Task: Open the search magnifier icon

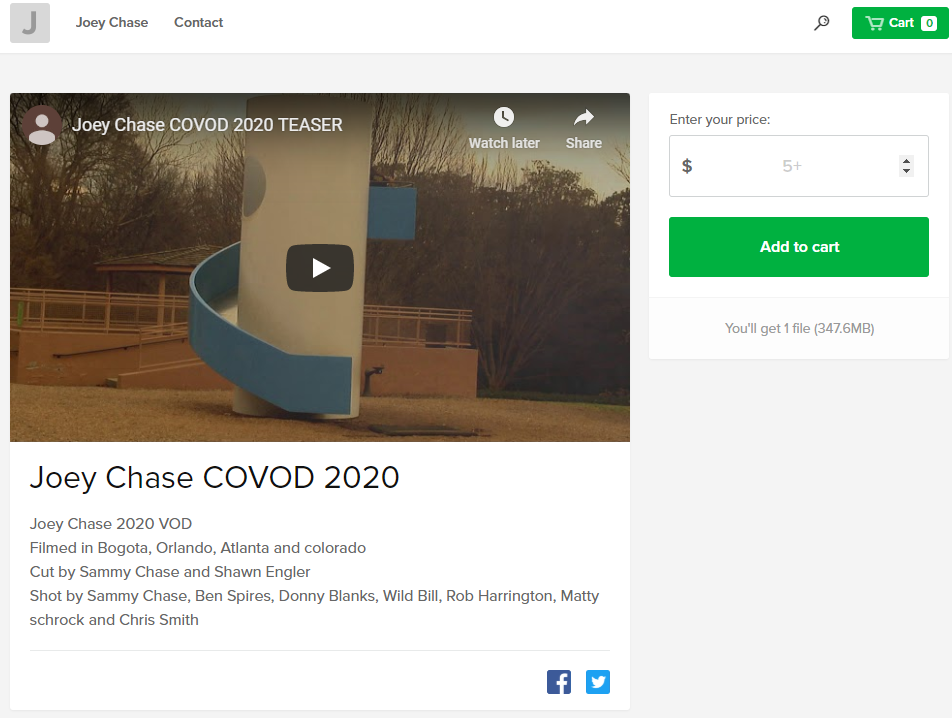Action: tap(821, 23)
